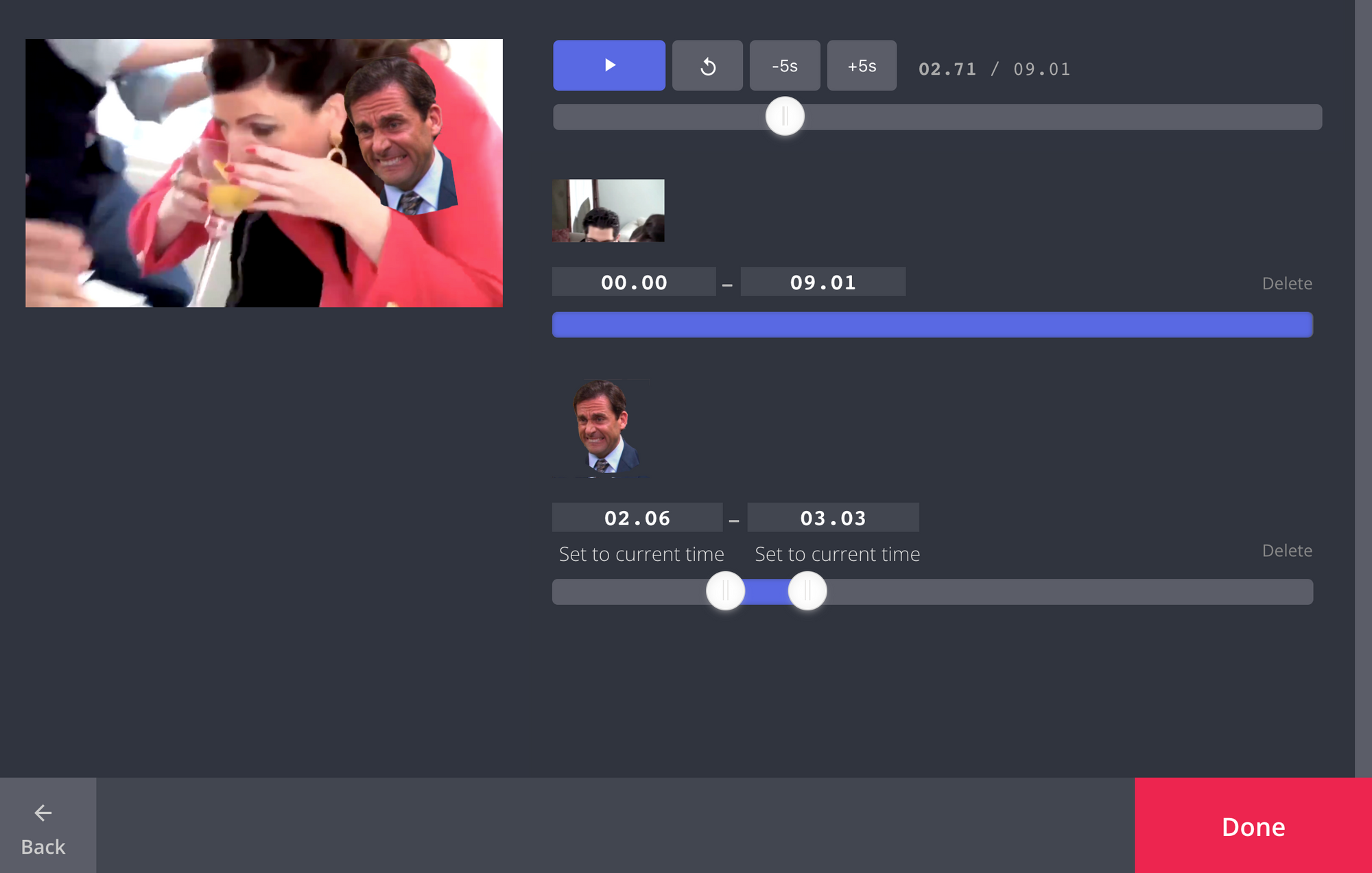
Task: Click the restart loop icon
Action: pos(707,66)
